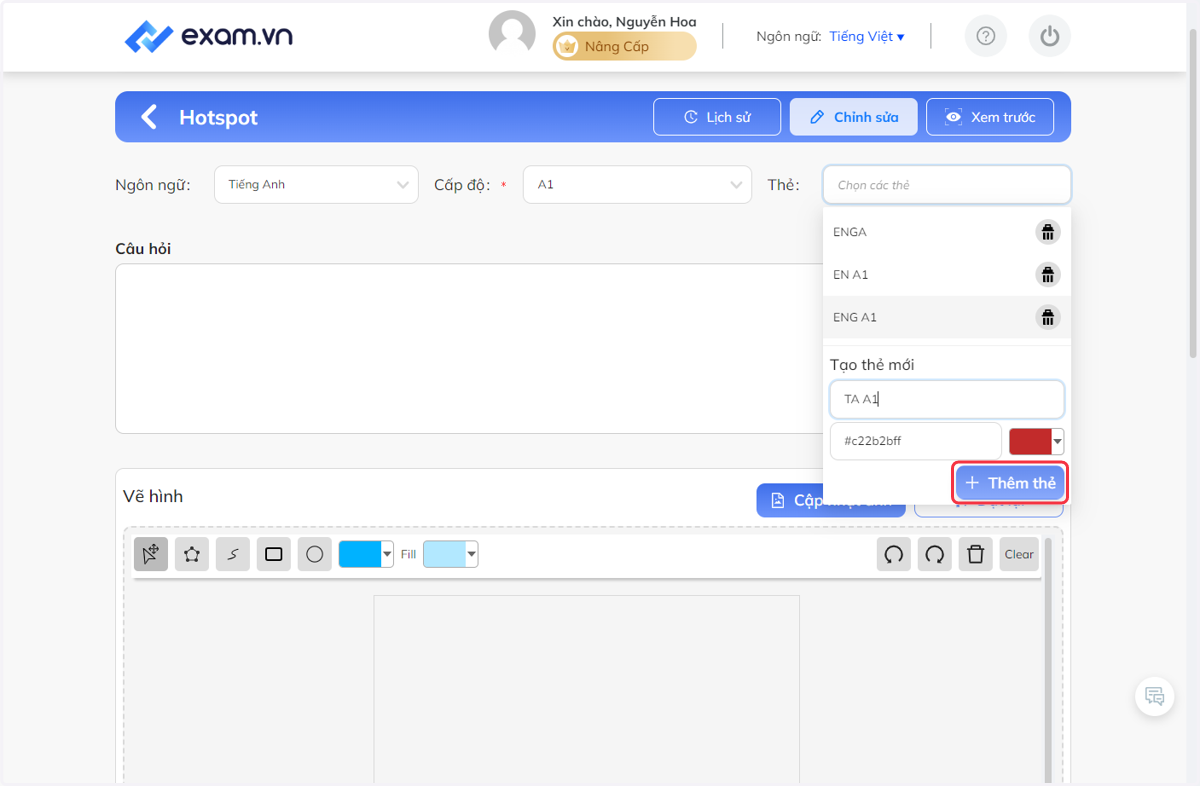The height and width of the screenshot is (786, 1200).
Task: Click the Xin chào, Nguyễn Hoa greeting
Action: point(624,21)
